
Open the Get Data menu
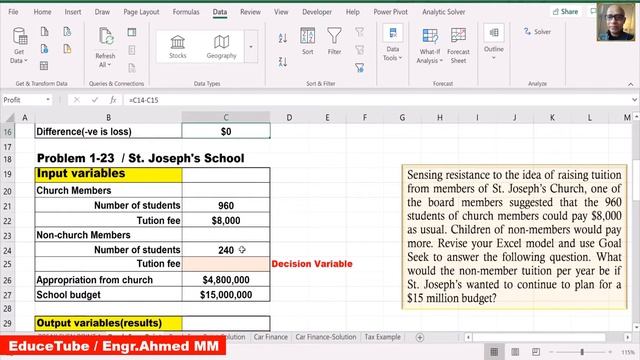pyautogui.click(x=19, y=45)
